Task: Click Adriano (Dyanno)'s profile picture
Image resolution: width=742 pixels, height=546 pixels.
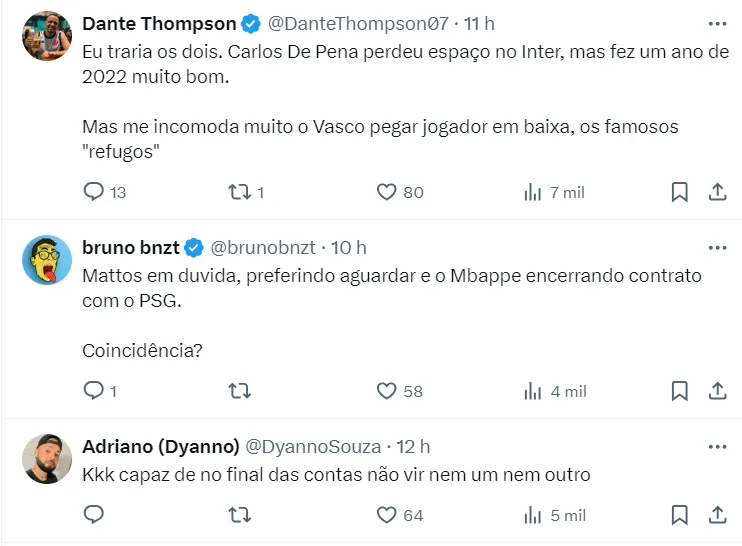Action: coord(46,459)
